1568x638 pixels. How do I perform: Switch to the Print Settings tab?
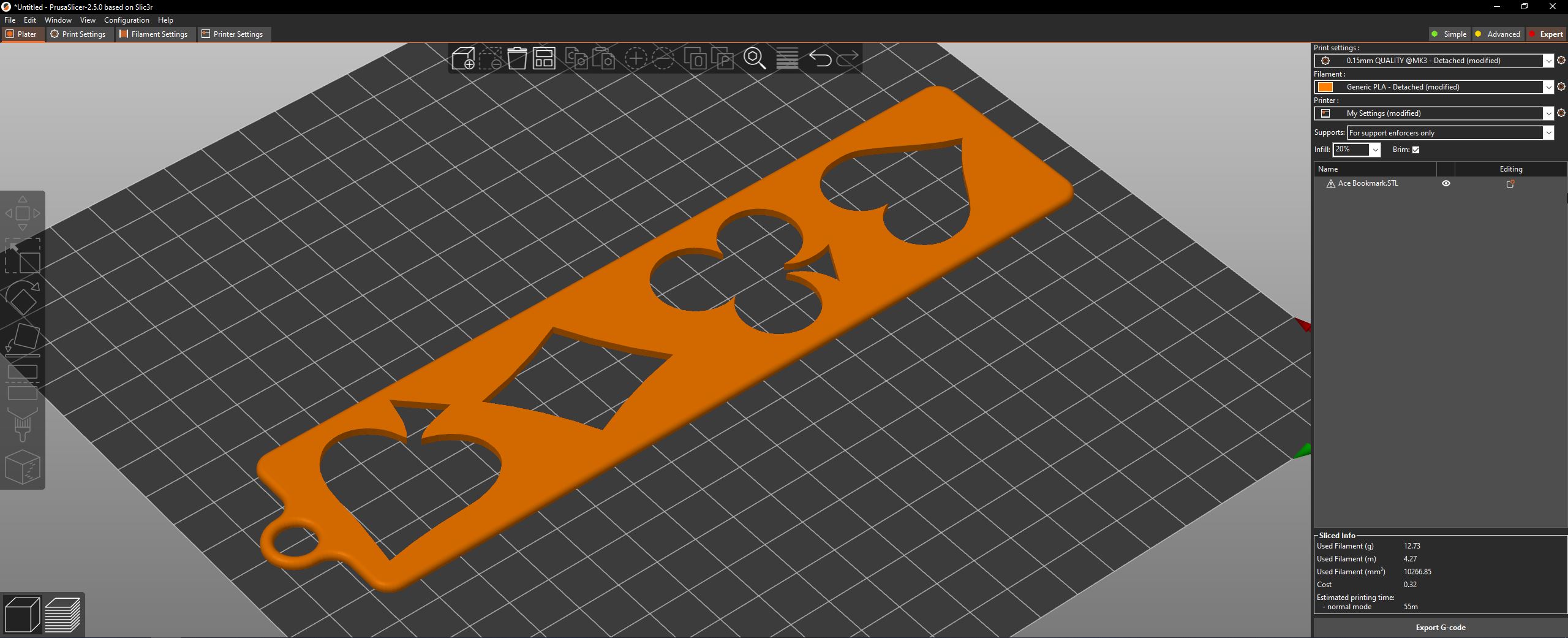click(x=79, y=34)
